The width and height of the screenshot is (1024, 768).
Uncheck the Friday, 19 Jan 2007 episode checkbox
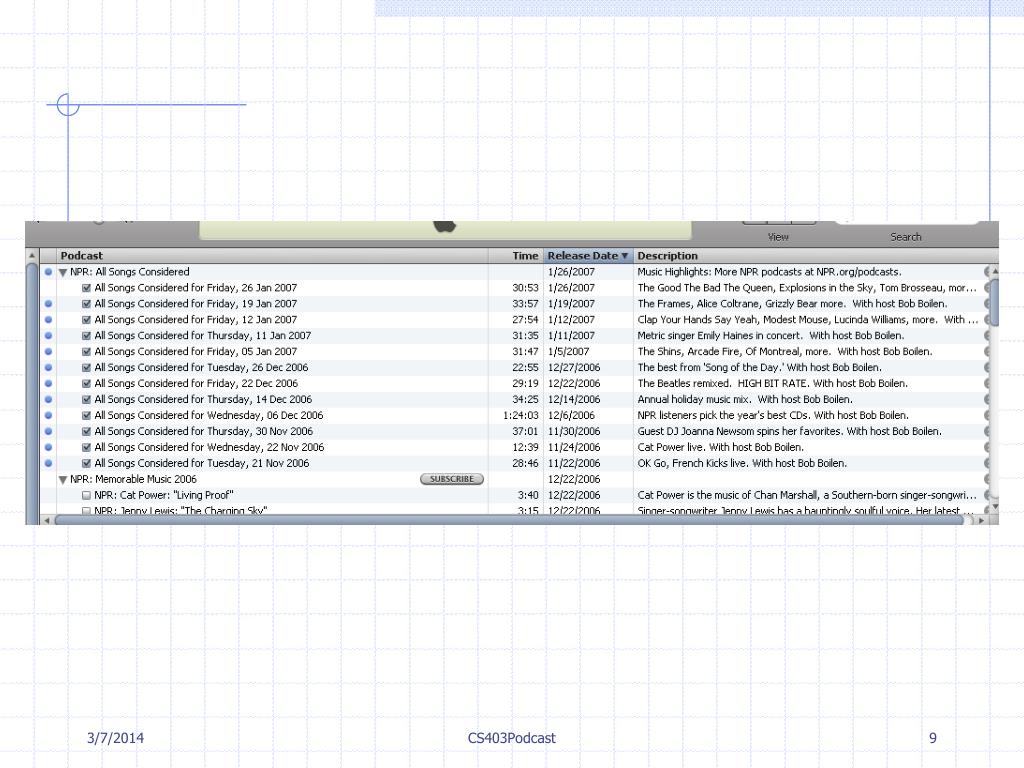click(86, 304)
